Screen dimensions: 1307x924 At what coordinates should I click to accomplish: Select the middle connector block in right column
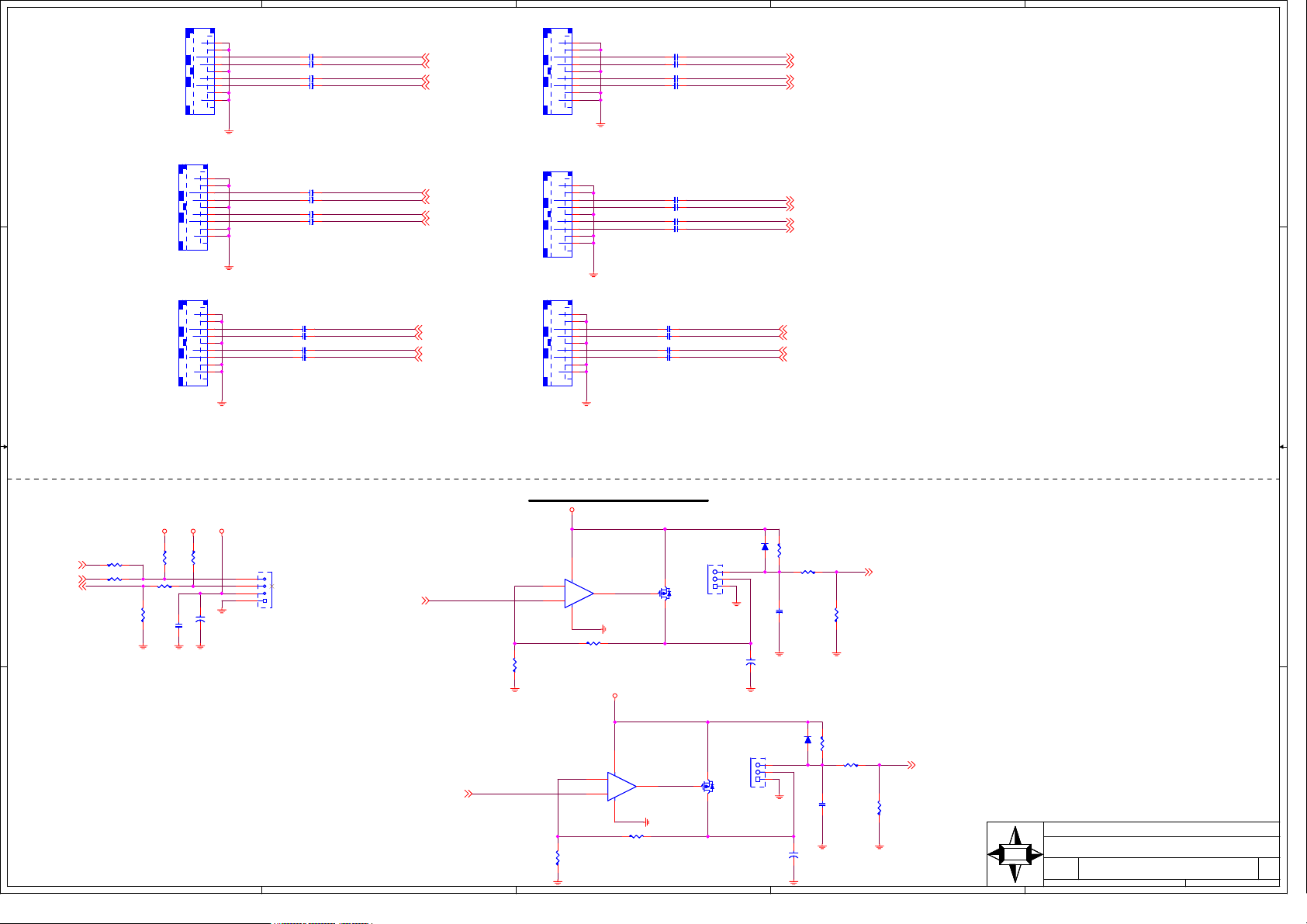(x=558, y=214)
